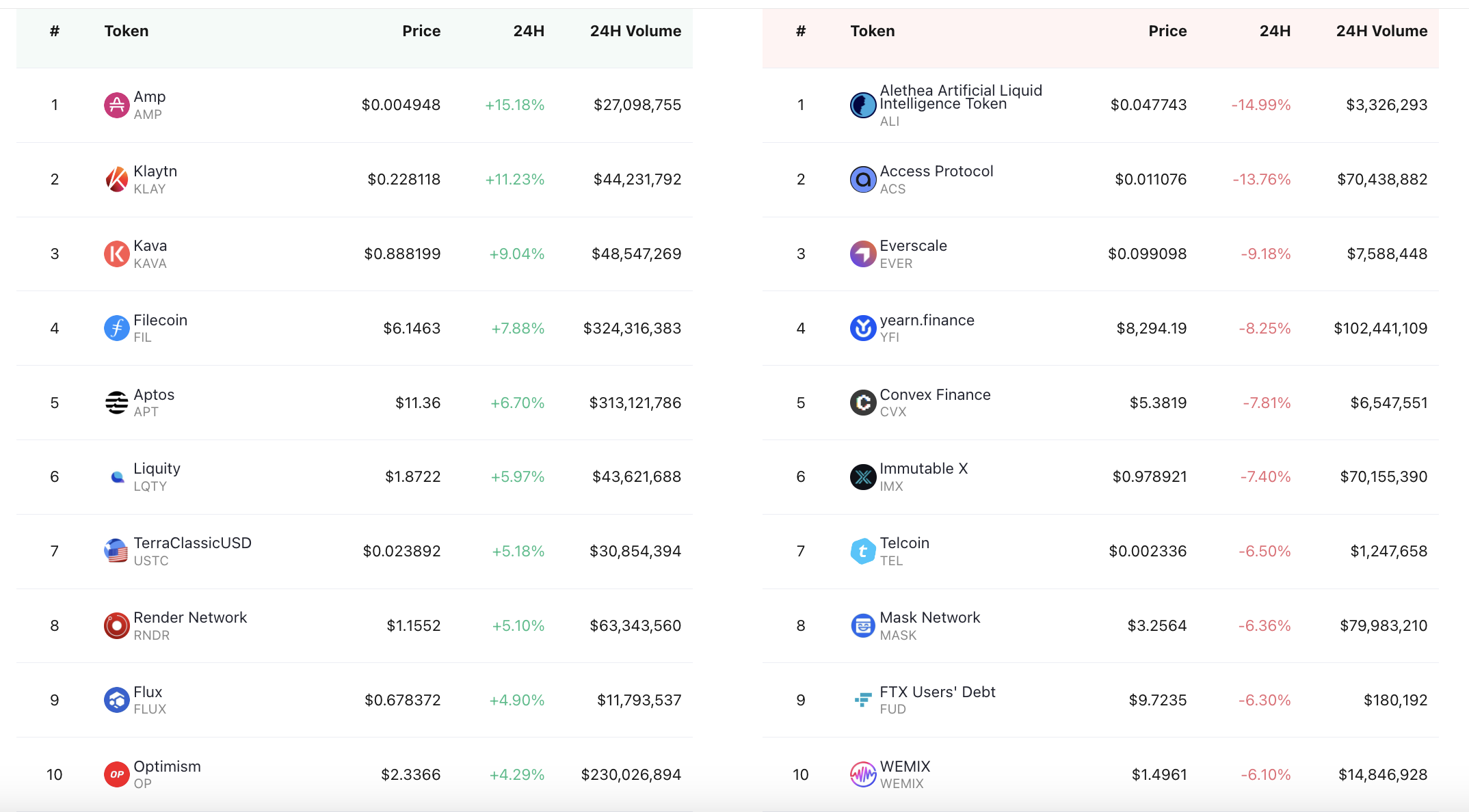Select the yearn.finance logo icon
Viewport: 1469px width, 812px height.
tap(862, 329)
